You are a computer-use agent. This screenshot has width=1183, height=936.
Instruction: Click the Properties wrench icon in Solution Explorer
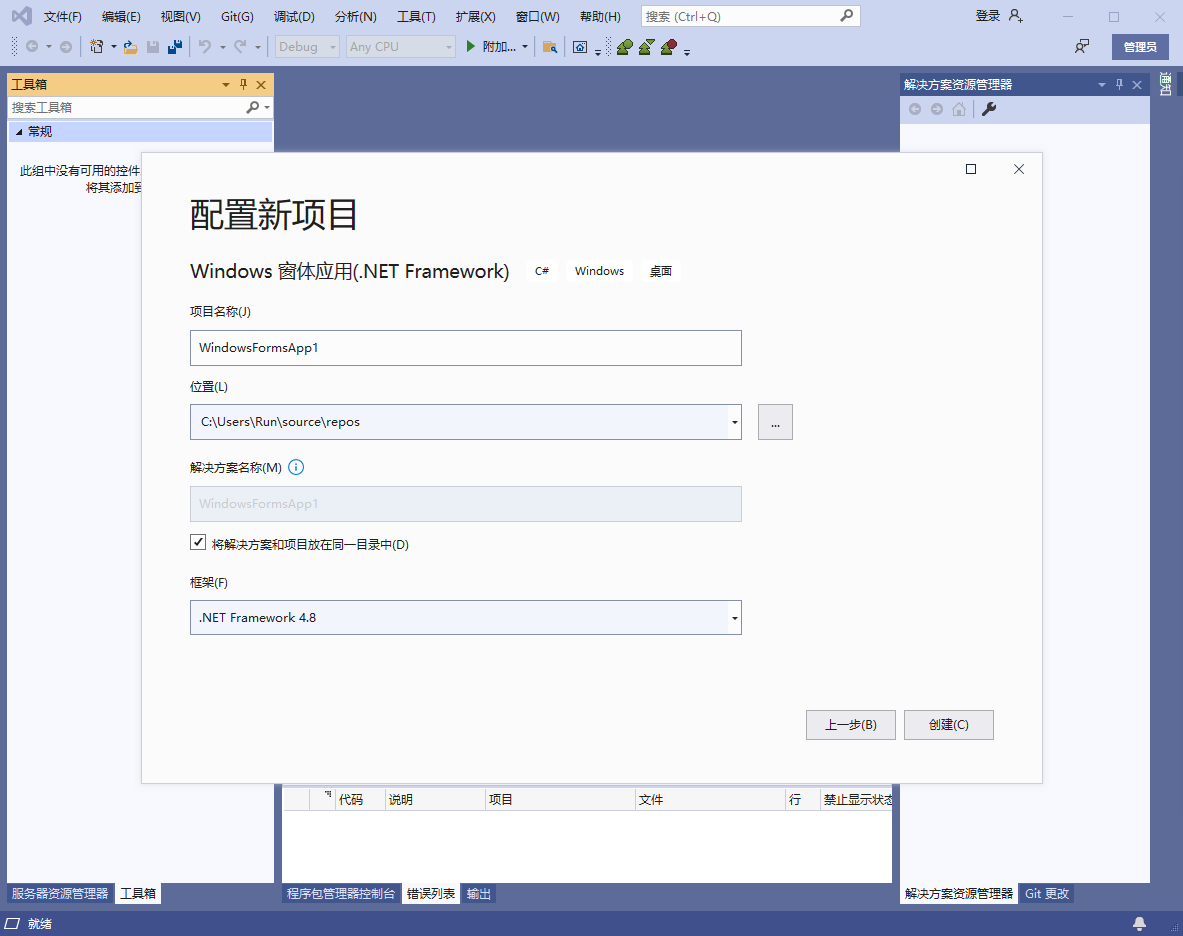988,109
